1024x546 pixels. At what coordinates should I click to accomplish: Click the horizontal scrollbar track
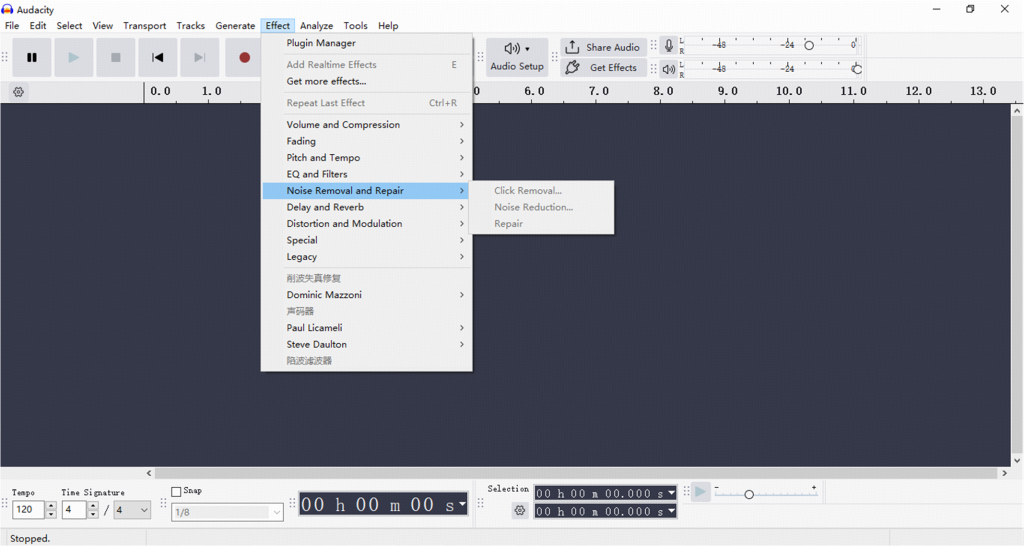[575, 473]
